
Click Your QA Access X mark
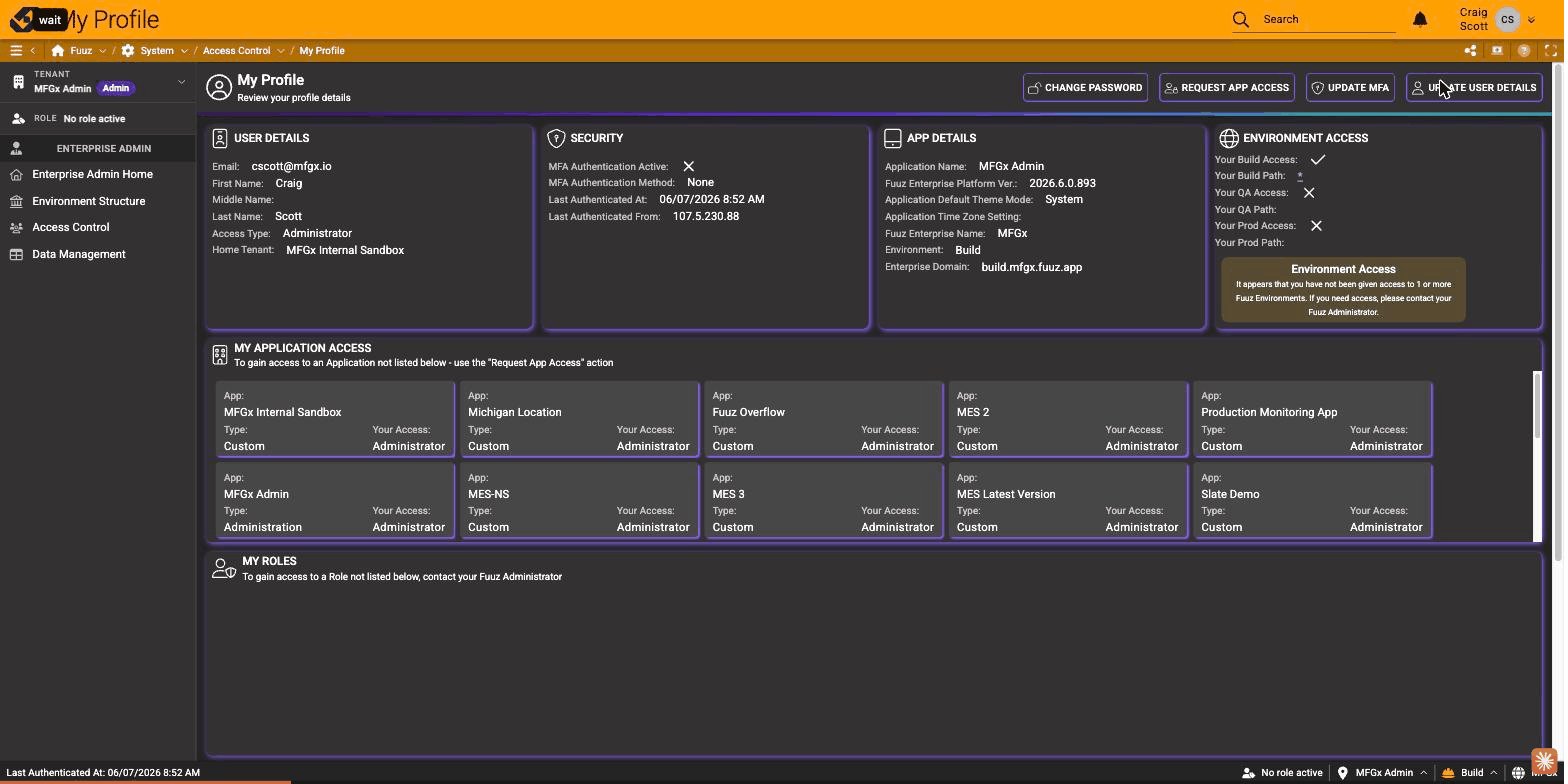click(x=1309, y=192)
